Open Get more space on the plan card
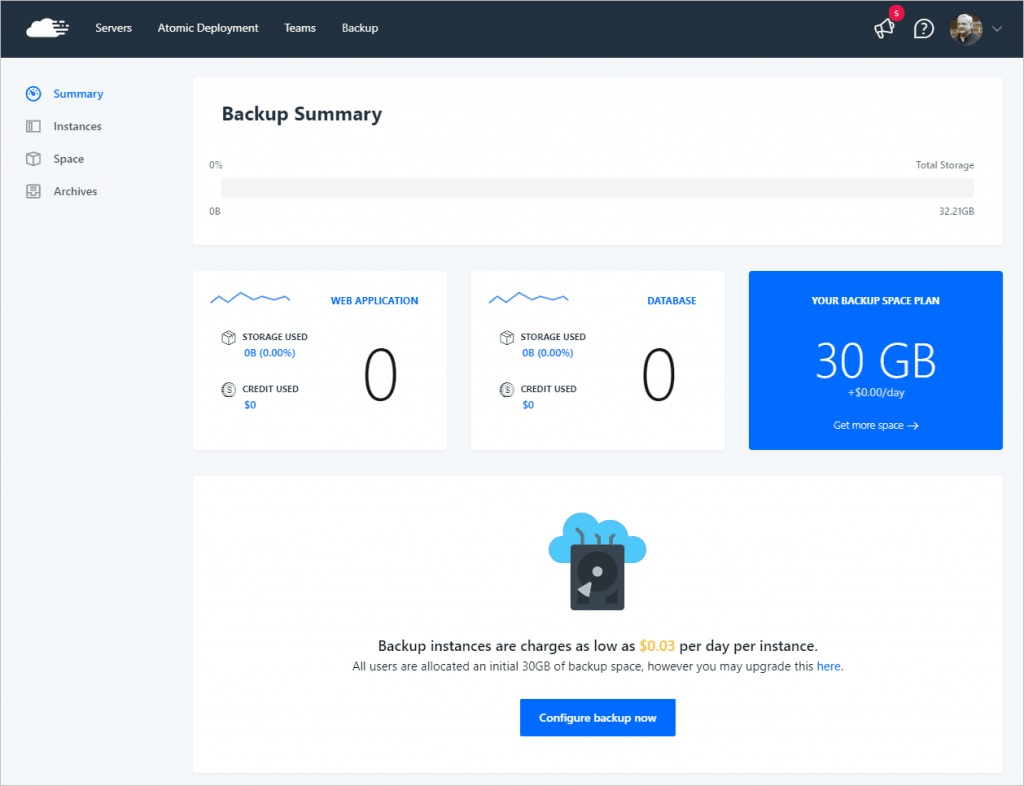This screenshot has width=1024, height=786. click(x=875, y=425)
